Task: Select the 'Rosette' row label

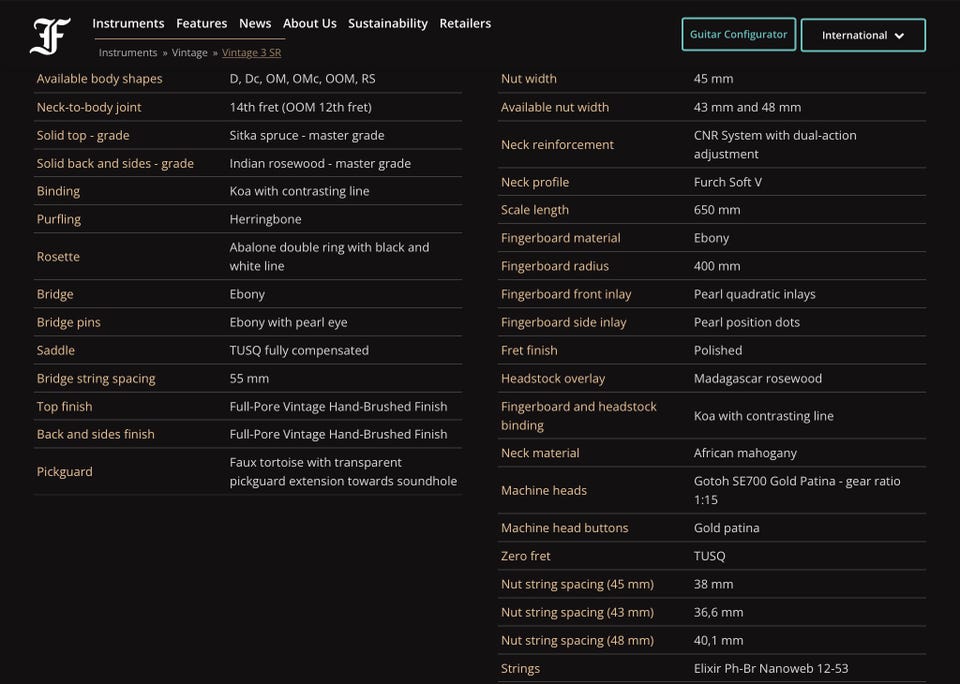Action: [58, 257]
